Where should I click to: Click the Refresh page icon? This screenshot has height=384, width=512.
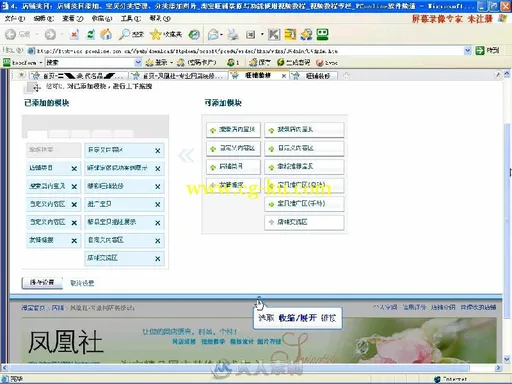point(90,34)
